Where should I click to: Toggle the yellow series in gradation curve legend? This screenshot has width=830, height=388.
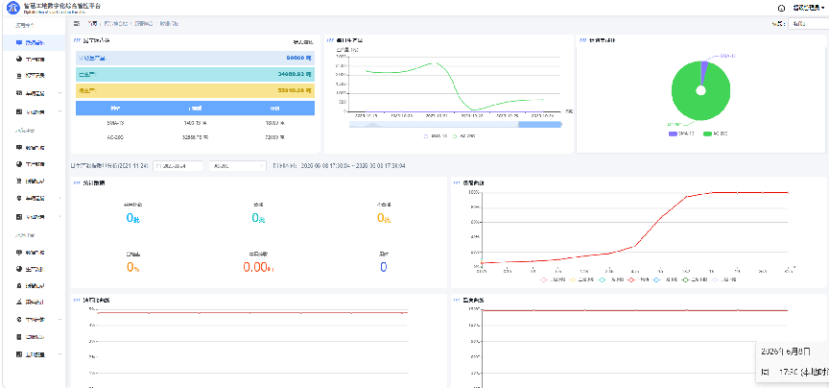581,279
